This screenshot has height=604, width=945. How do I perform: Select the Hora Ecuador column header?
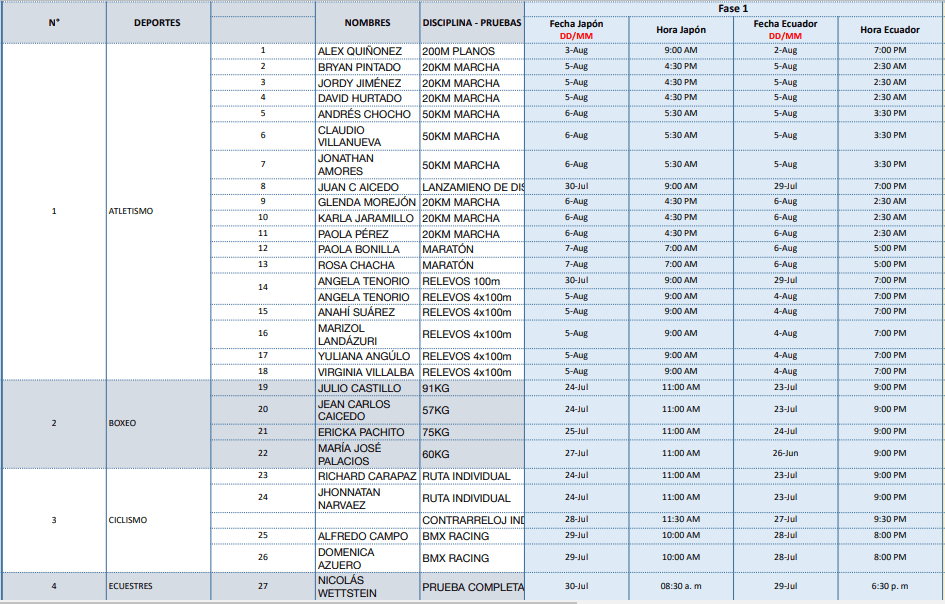(x=890, y=30)
